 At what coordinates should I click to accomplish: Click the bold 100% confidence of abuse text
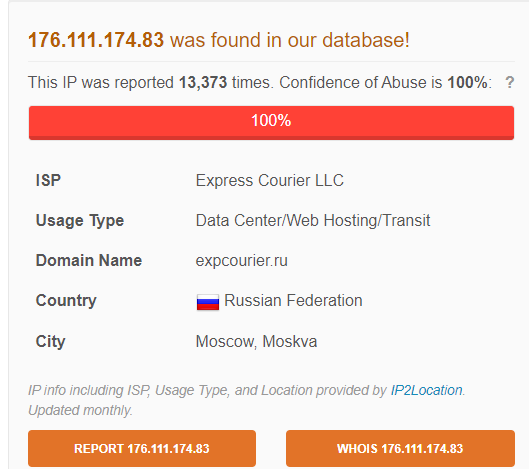(467, 82)
